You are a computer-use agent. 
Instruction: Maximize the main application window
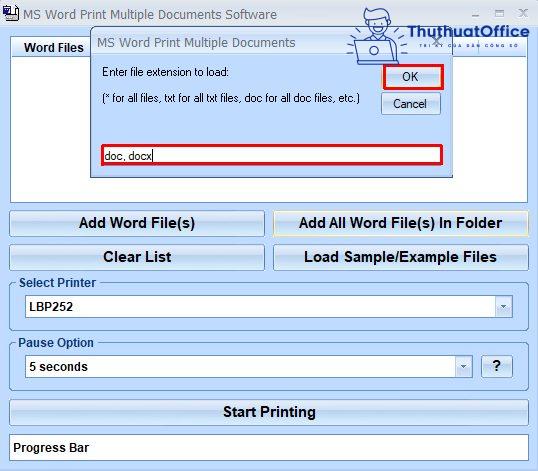point(499,14)
